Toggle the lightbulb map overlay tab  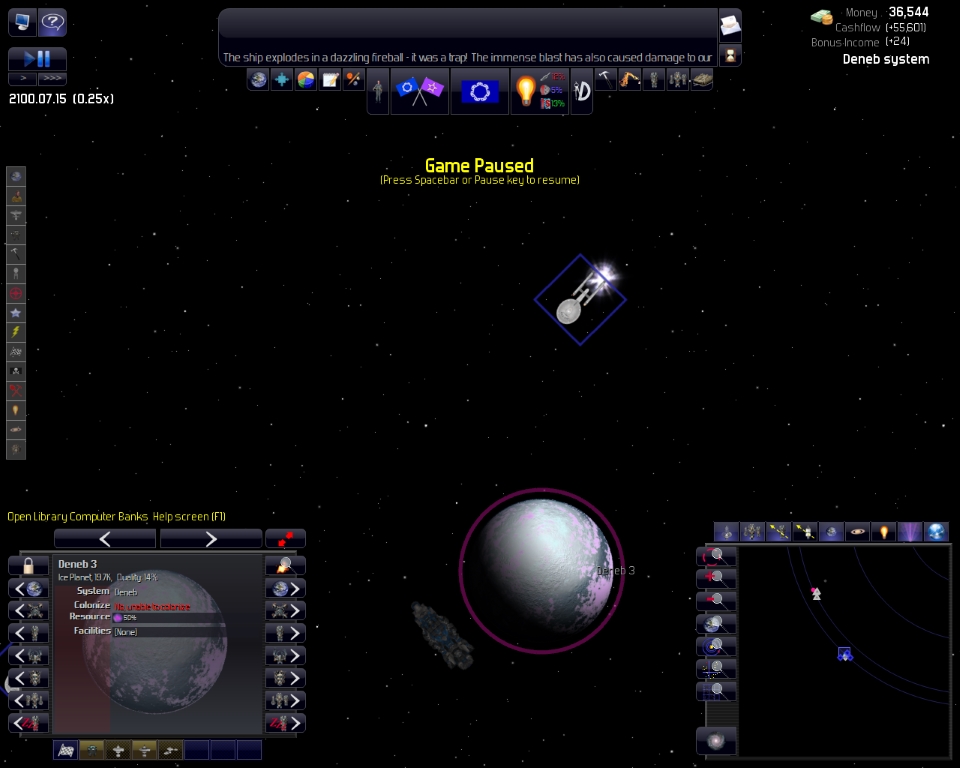click(x=883, y=532)
